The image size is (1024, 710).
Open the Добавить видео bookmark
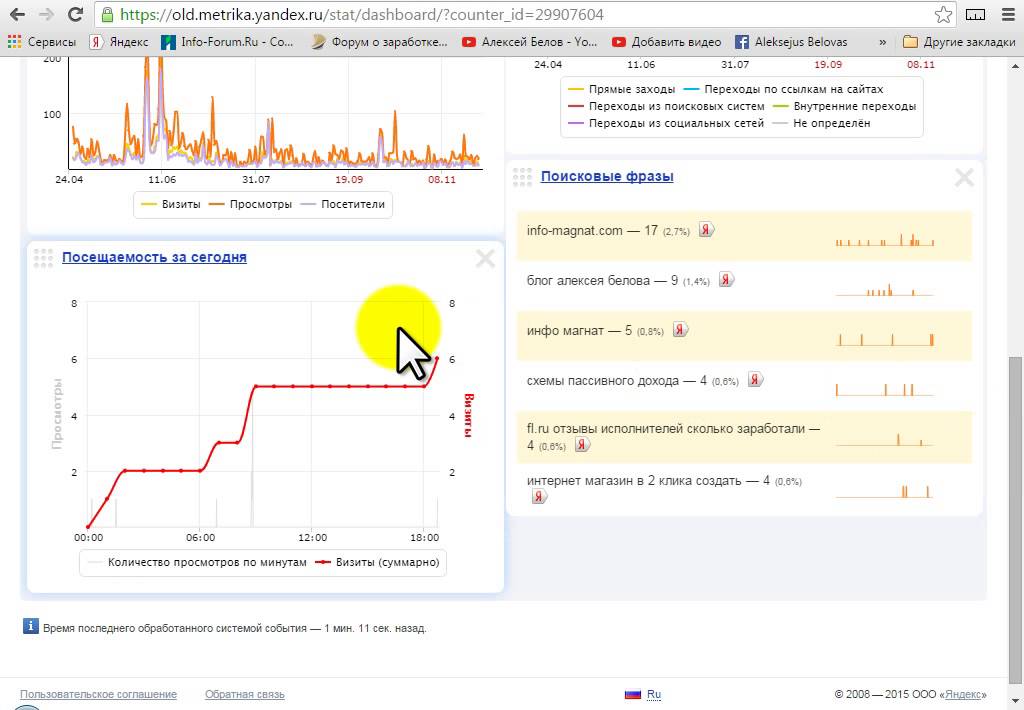coord(666,42)
